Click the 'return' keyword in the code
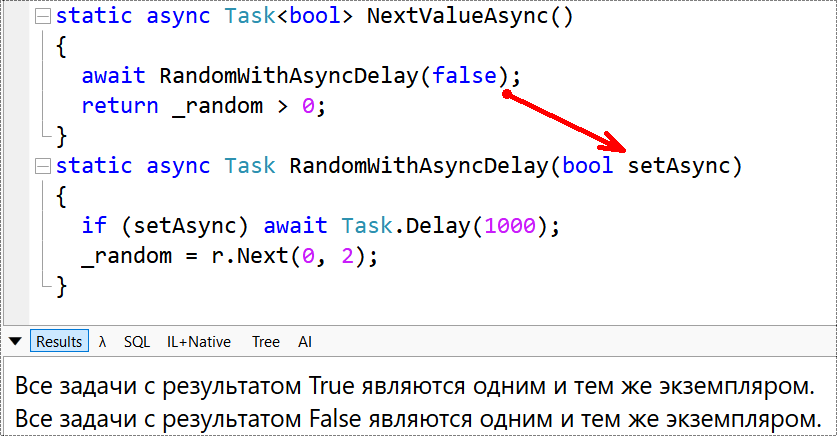Image resolution: width=837 pixels, height=436 pixels. click(x=120, y=106)
